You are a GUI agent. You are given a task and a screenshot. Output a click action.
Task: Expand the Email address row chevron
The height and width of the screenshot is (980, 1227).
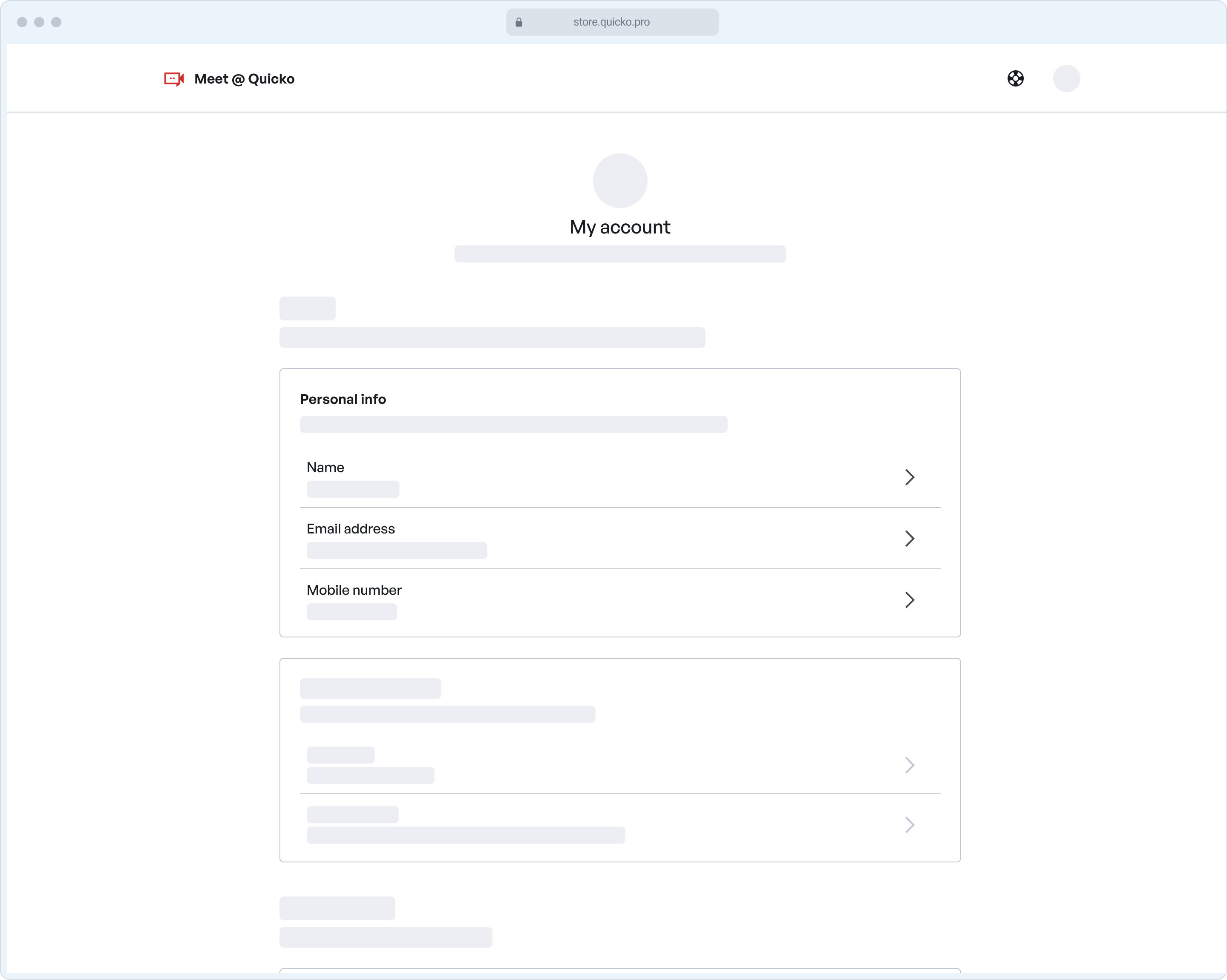pyautogui.click(x=910, y=539)
